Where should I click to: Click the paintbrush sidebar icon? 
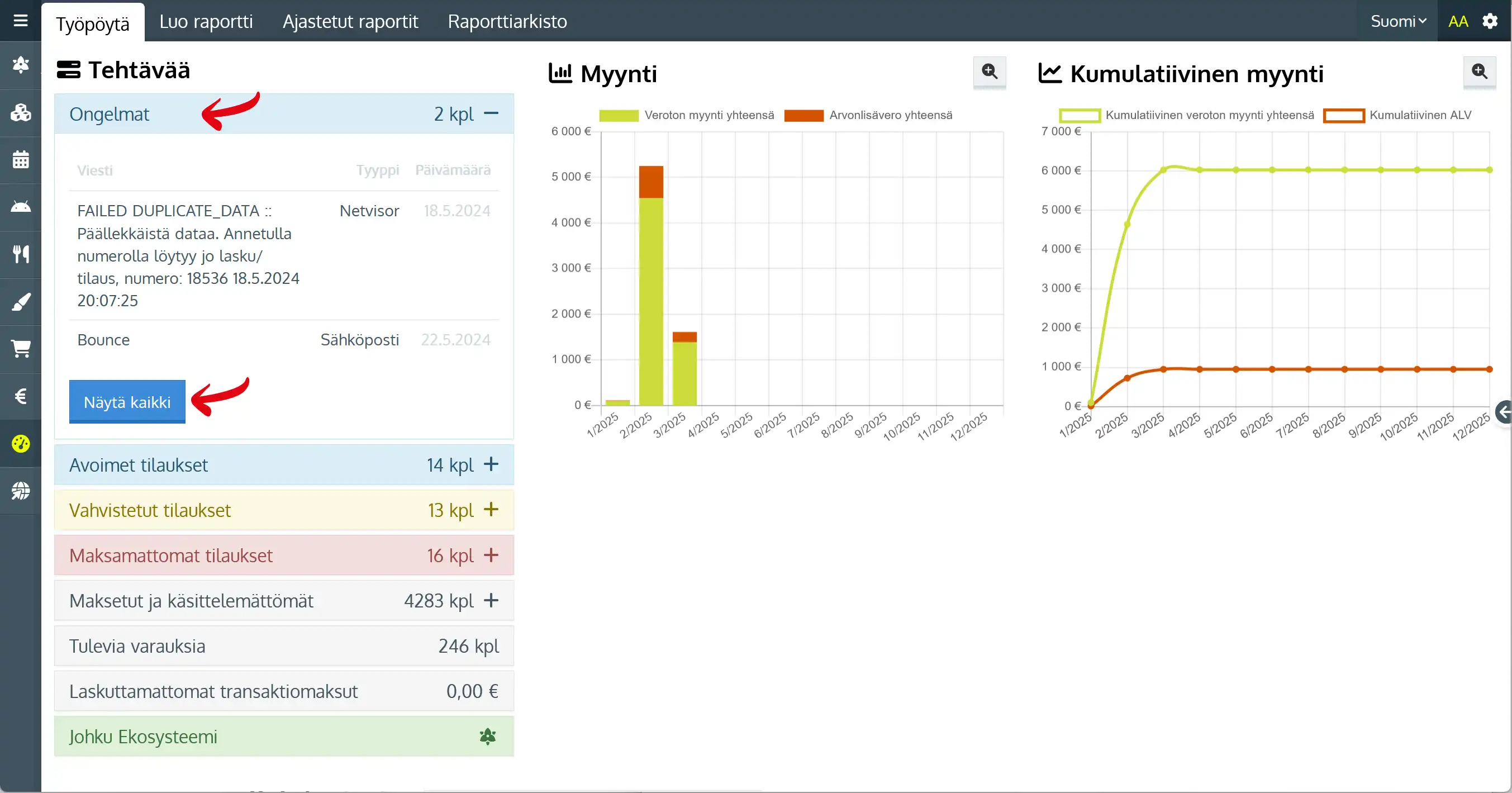click(21, 302)
